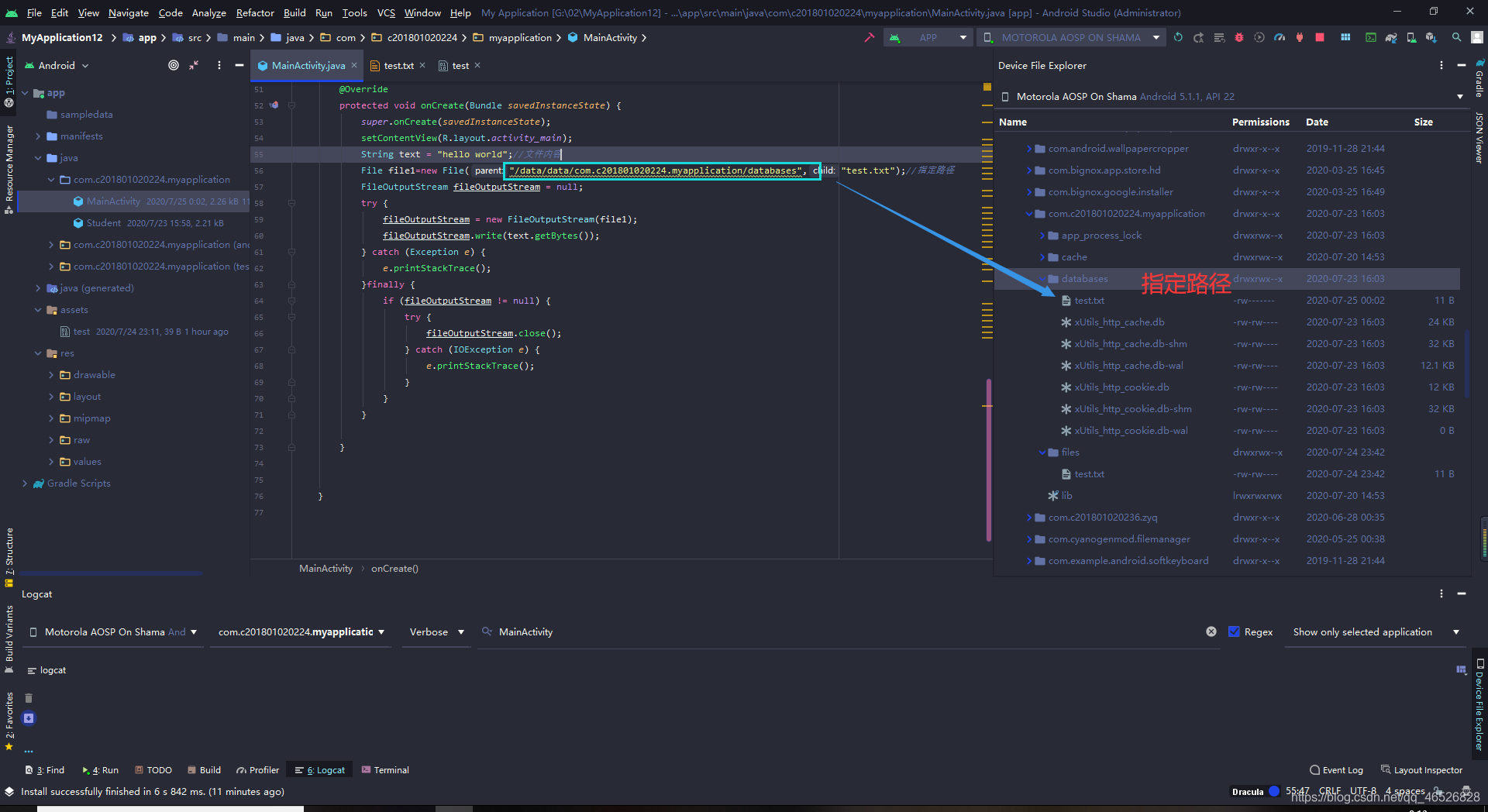This screenshot has width=1488, height=812.
Task: Toggle the Gradle side panel
Action: [1479, 78]
